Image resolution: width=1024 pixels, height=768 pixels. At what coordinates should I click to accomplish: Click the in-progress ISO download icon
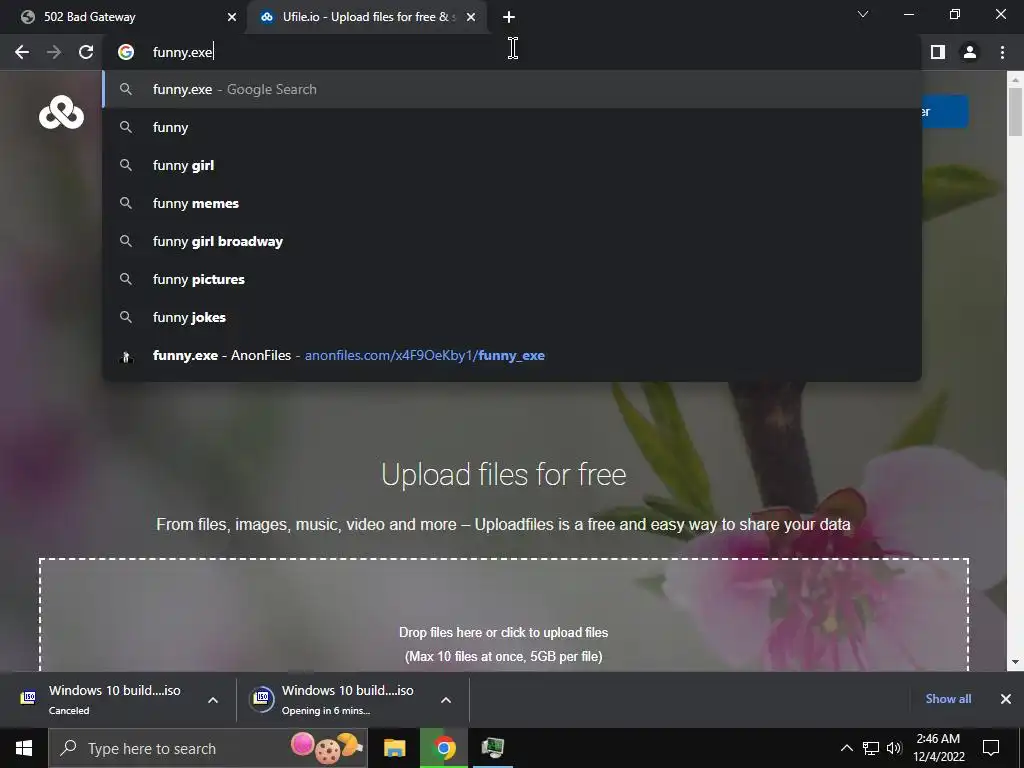pyautogui.click(x=262, y=698)
